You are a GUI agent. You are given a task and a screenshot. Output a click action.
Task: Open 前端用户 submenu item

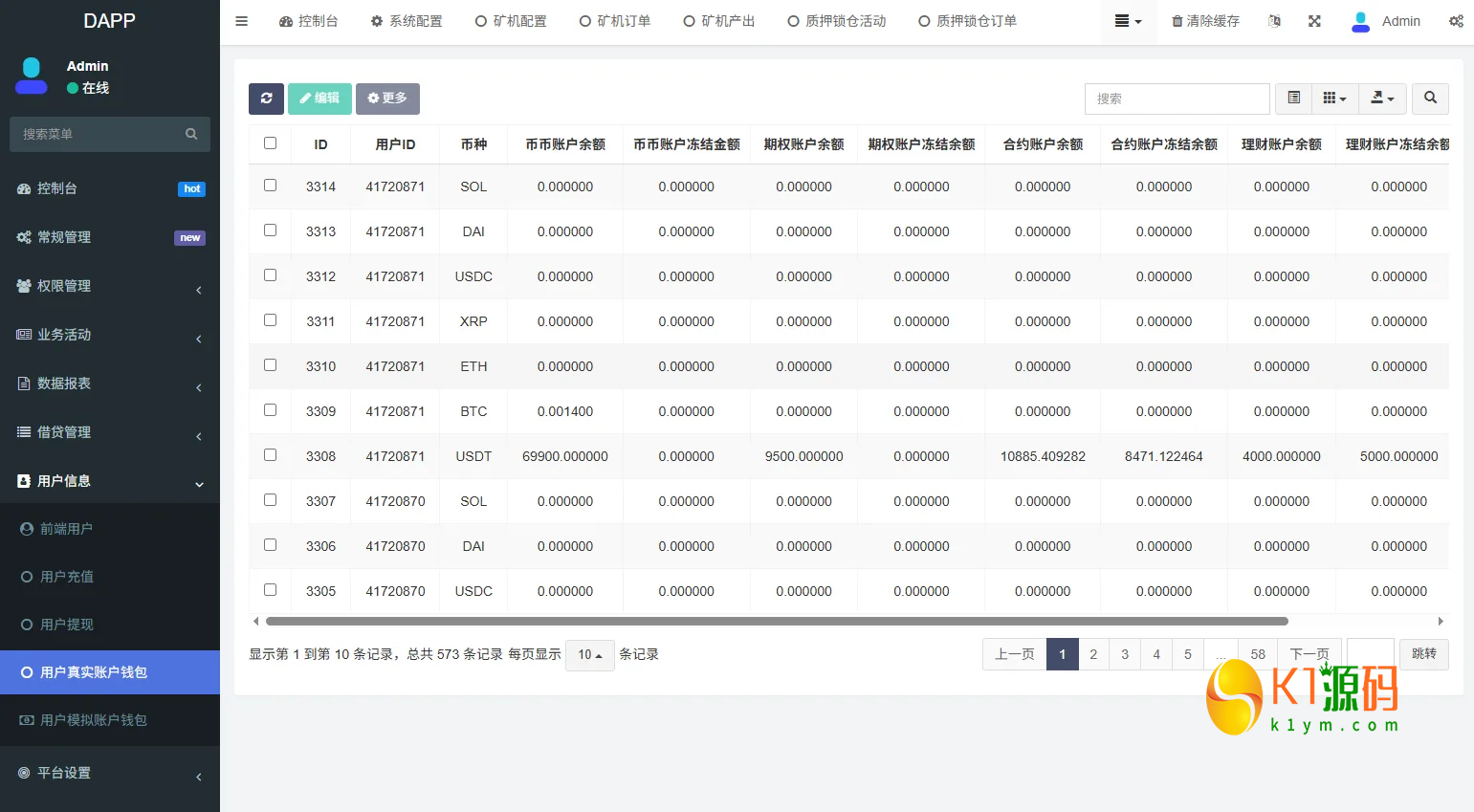(x=110, y=529)
